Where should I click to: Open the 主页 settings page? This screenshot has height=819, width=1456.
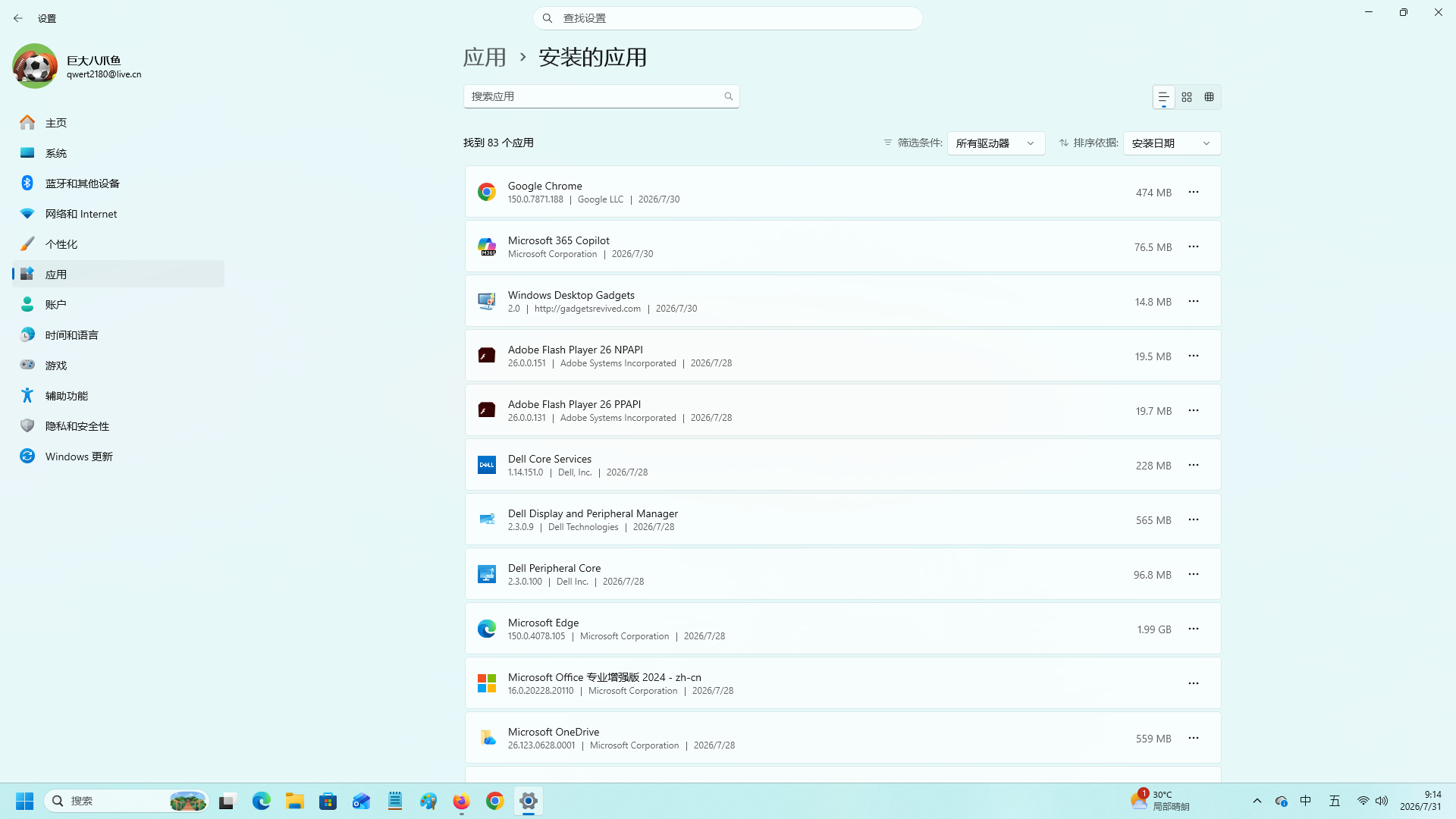pyautogui.click(x=118, y=123)
